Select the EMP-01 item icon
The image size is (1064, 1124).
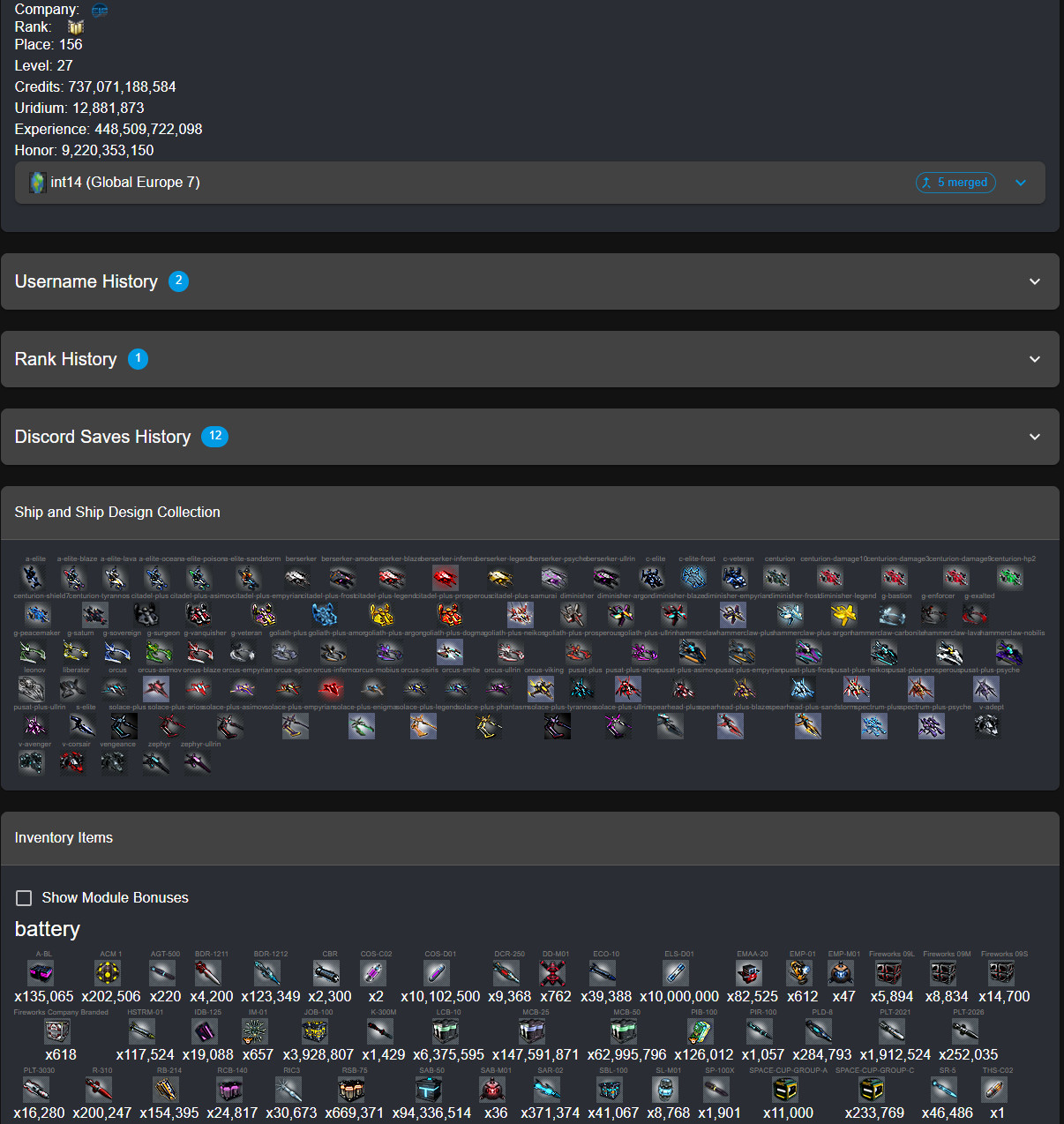coord(799,972)
